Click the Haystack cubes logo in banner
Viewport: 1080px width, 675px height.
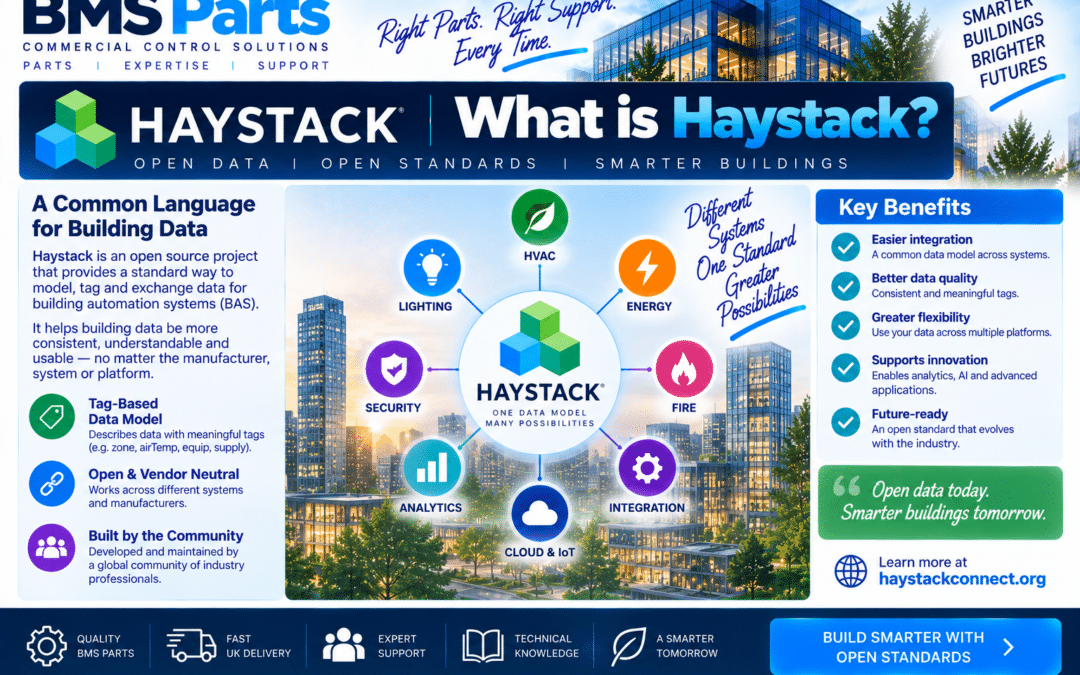click(x=75, y=129)
